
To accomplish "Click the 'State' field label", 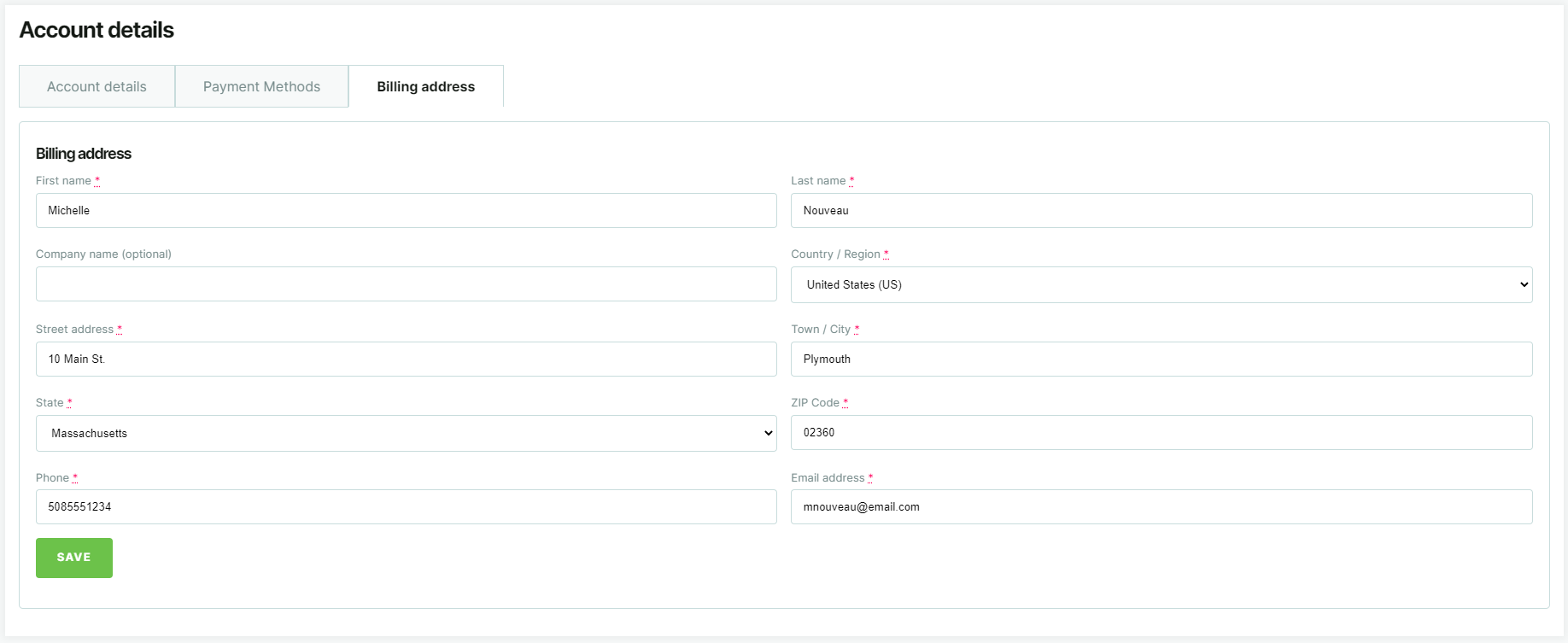I will tap(50, 402).
